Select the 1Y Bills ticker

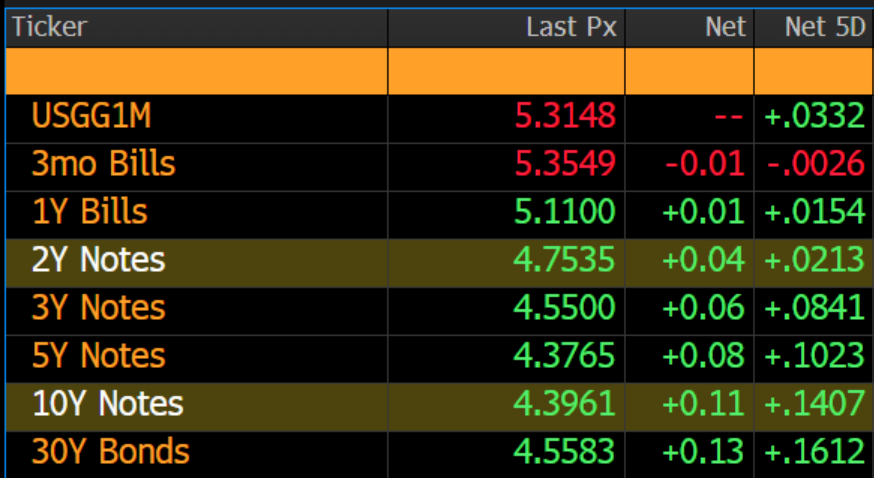(90, 212)
